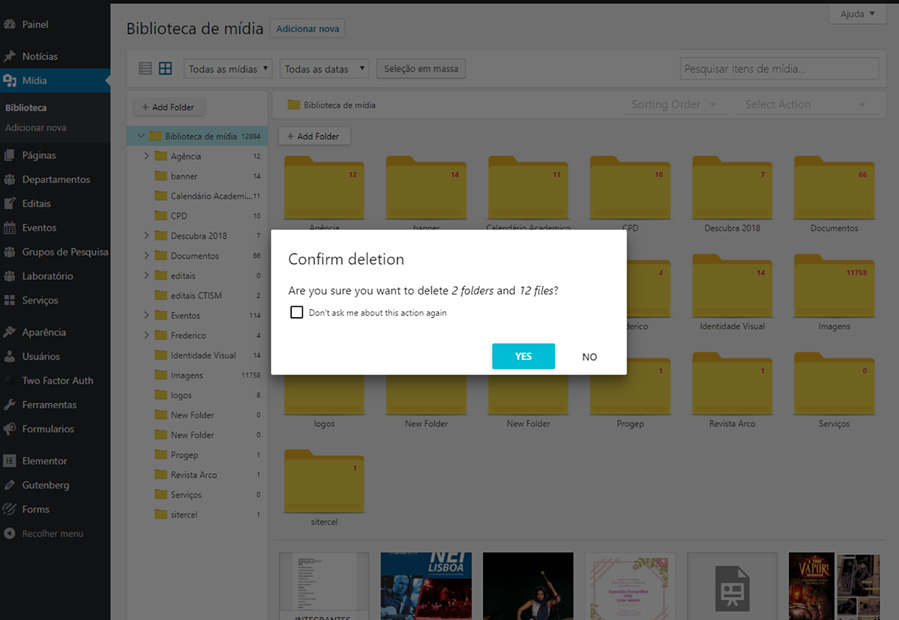Go to Usuários in the sidebar menu
Viewport: 899px width, 620px height.
[41, 356]
